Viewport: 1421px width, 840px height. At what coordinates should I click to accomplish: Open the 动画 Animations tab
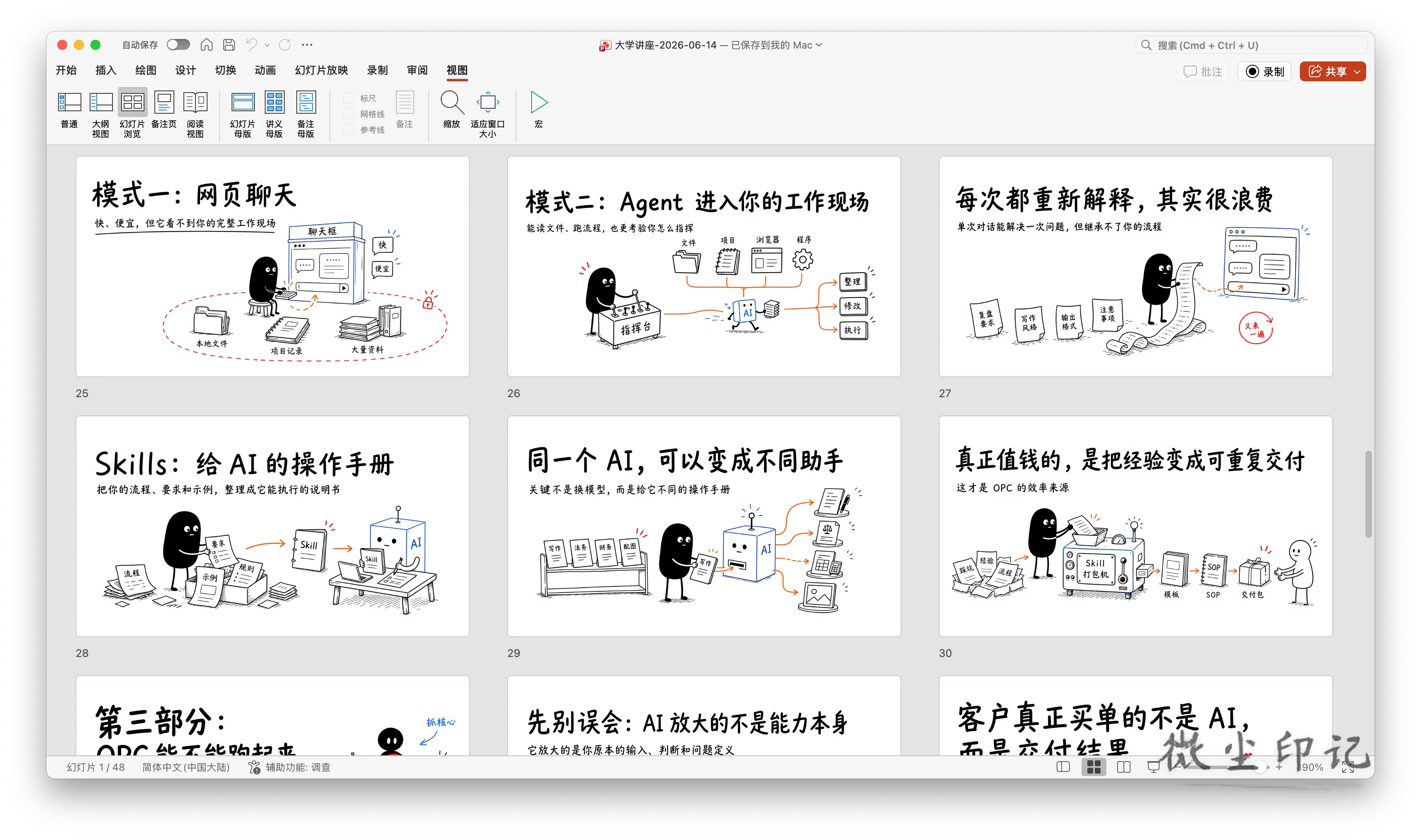coord(266,70)
